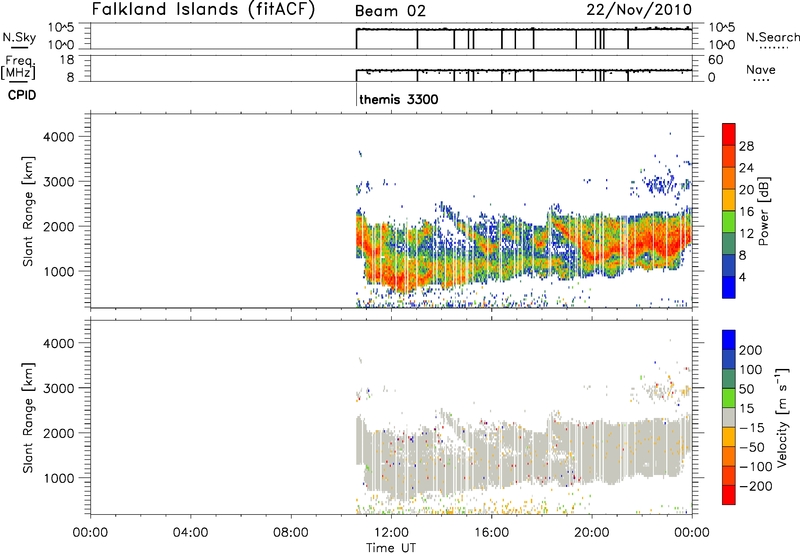
Task: Click the '18' tick on frequency axis
Action: tap(67, 60)
